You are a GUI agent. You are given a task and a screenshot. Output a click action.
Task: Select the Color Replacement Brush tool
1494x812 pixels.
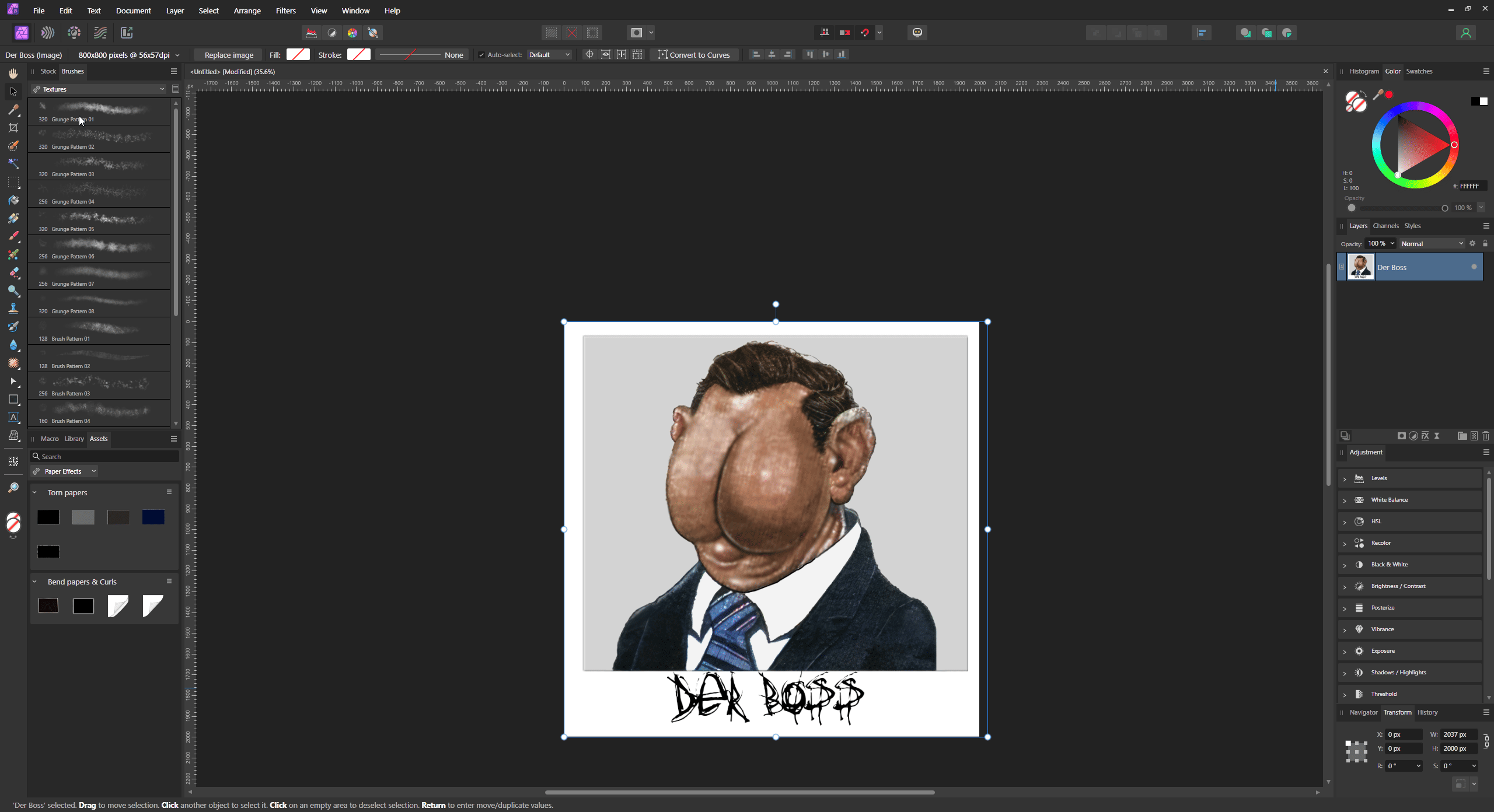tap(13, 254)
